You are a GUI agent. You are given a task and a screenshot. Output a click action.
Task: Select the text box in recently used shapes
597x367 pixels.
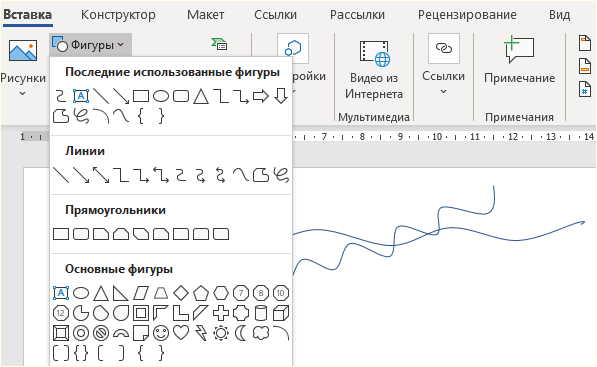pyautogui.click(x=81, y=96)
